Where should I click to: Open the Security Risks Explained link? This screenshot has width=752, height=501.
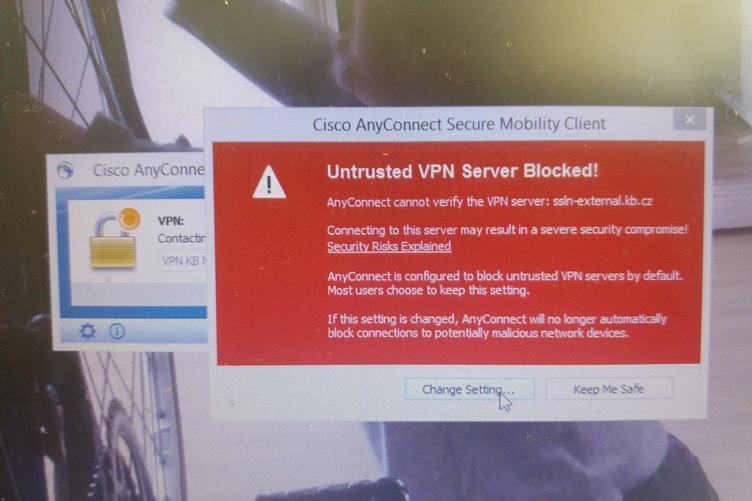(389, 246)
